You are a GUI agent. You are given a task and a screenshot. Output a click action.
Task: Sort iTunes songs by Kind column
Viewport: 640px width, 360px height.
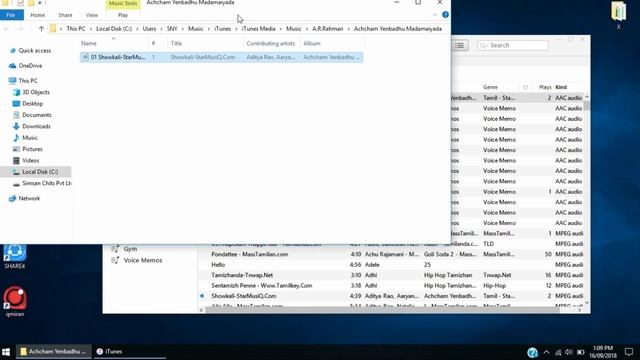561,87
